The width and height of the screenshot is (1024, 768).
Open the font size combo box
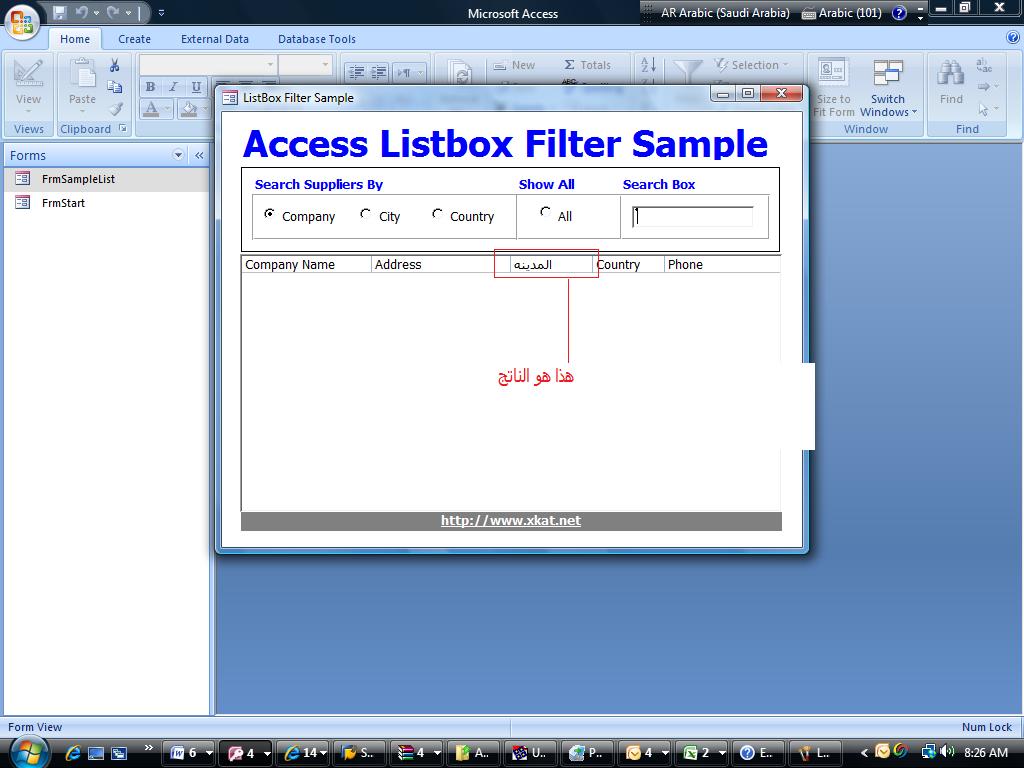306,65
